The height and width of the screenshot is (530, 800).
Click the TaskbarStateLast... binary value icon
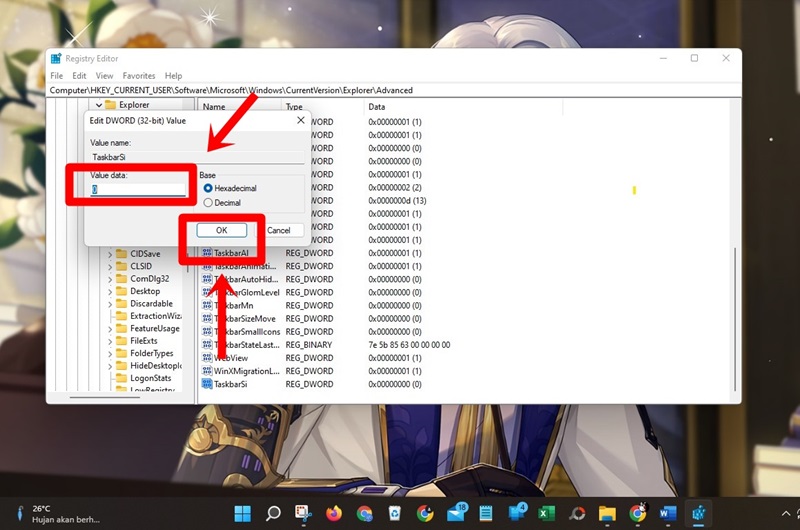[x=207, y=344]
